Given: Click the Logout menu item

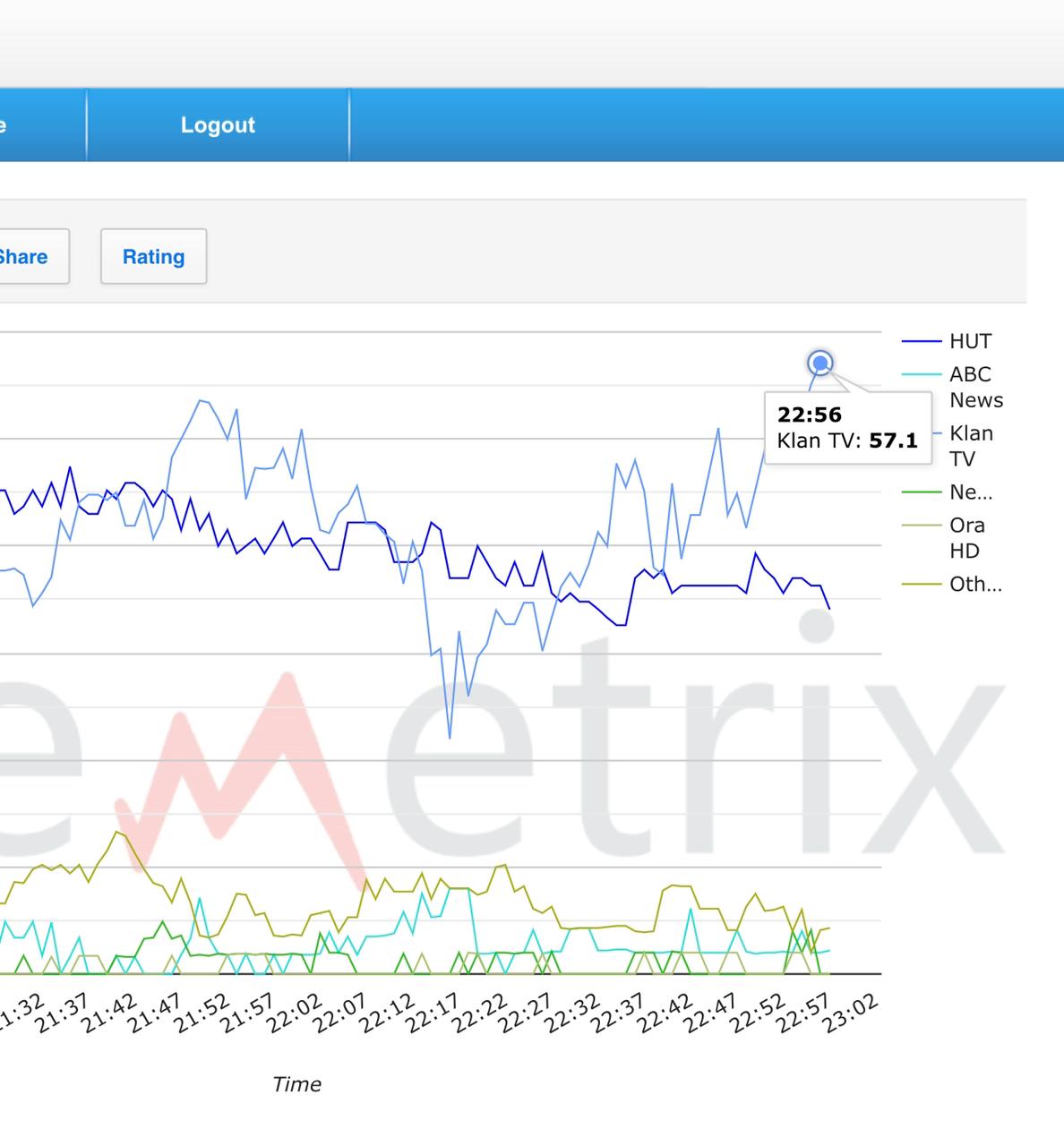Looking at the screenshot, I should tap(218, 125).
